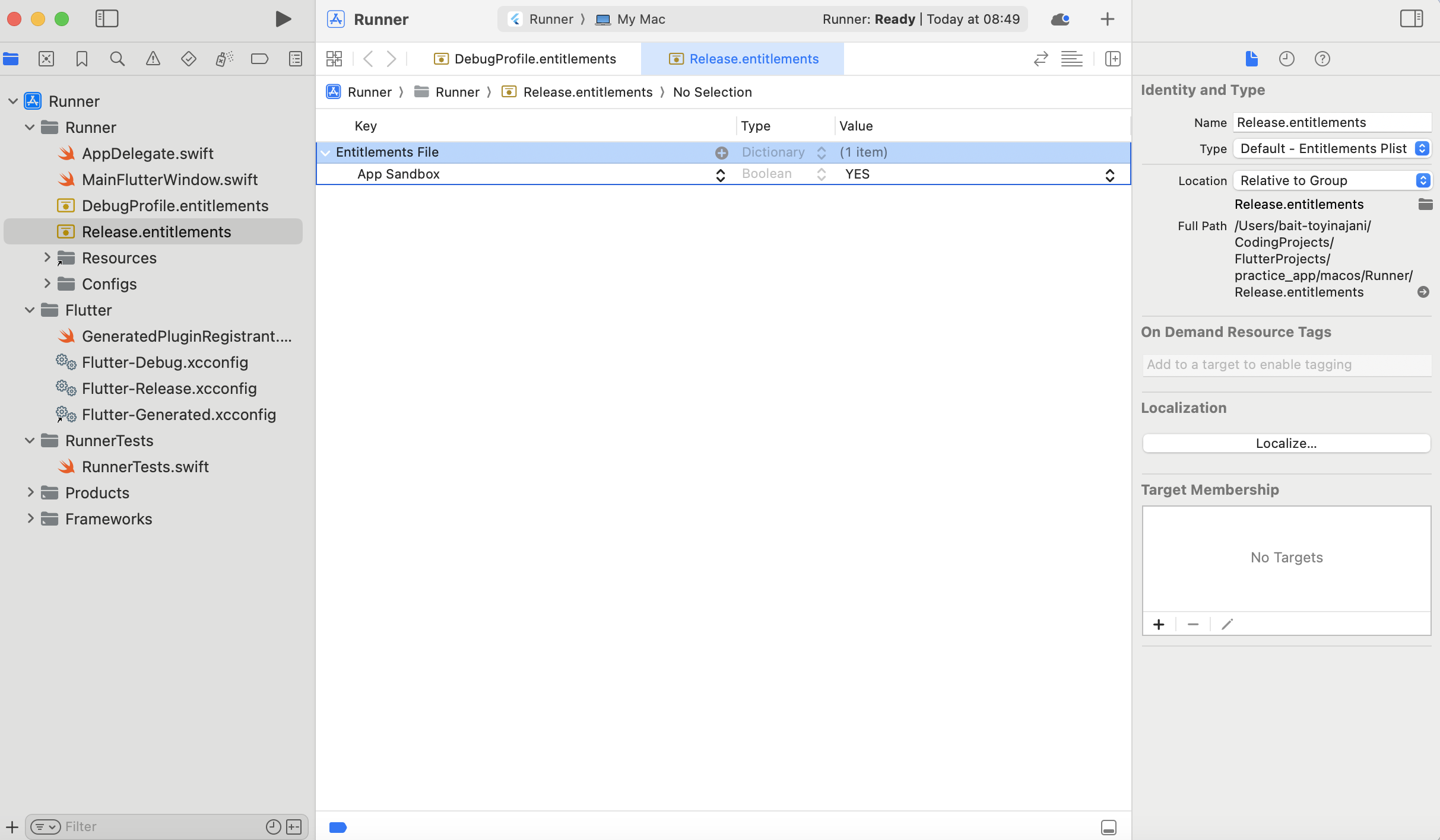Collapse the Runner project root
Screen dimensions: 1440x840
(x=13, y=101)
